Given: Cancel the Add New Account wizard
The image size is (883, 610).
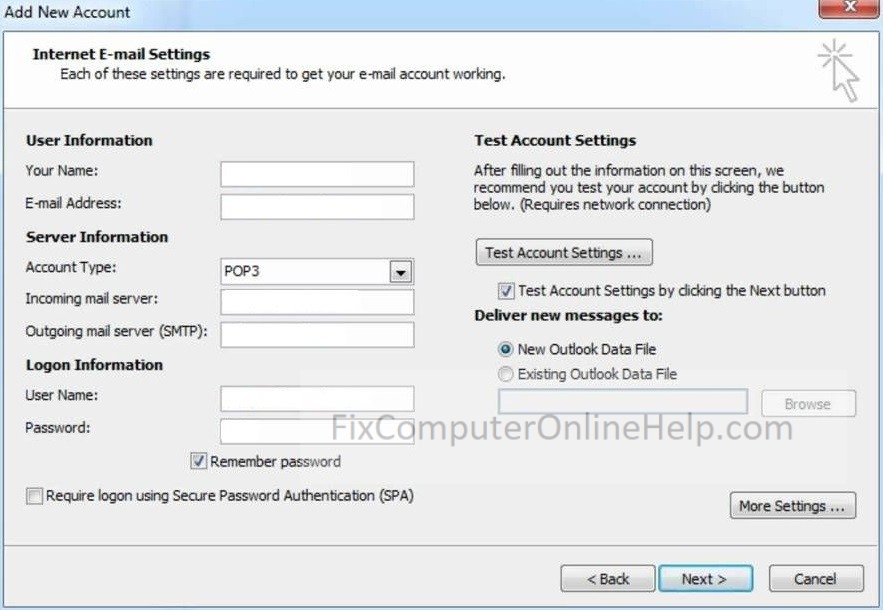Looking at the screenshot, I should [x=815, y=578].
